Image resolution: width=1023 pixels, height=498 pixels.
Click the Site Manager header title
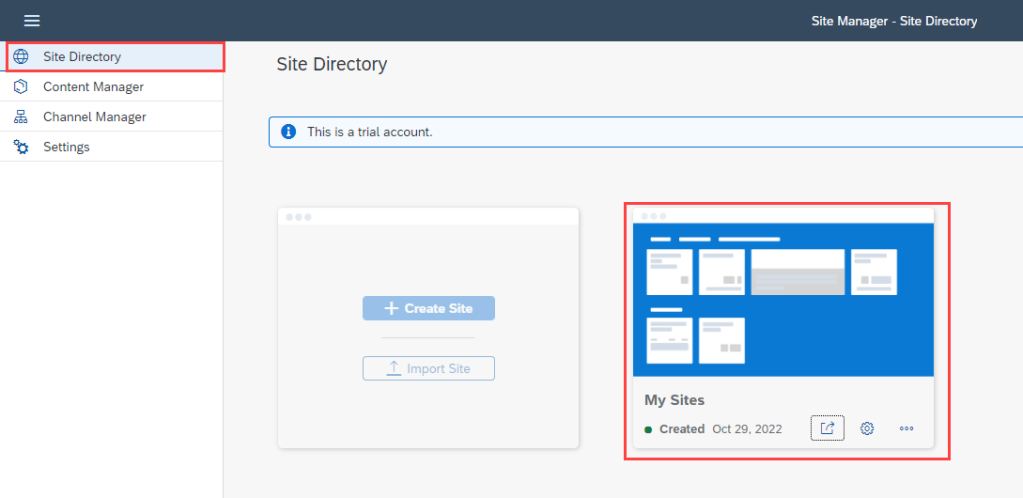[x=893, y=21]
